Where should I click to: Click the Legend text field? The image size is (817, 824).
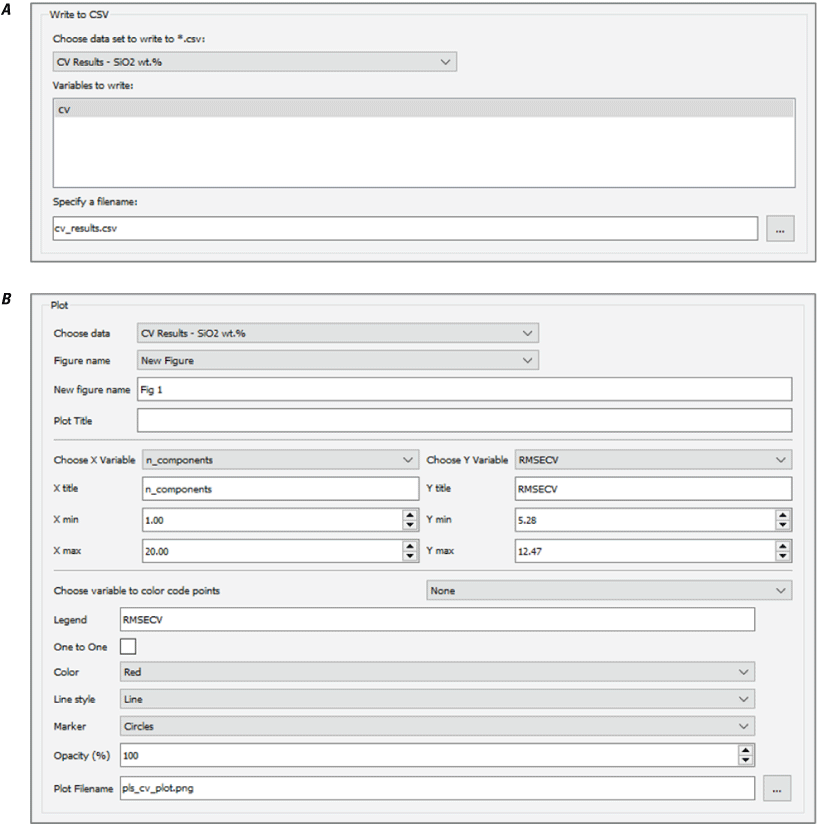(436, 620)
